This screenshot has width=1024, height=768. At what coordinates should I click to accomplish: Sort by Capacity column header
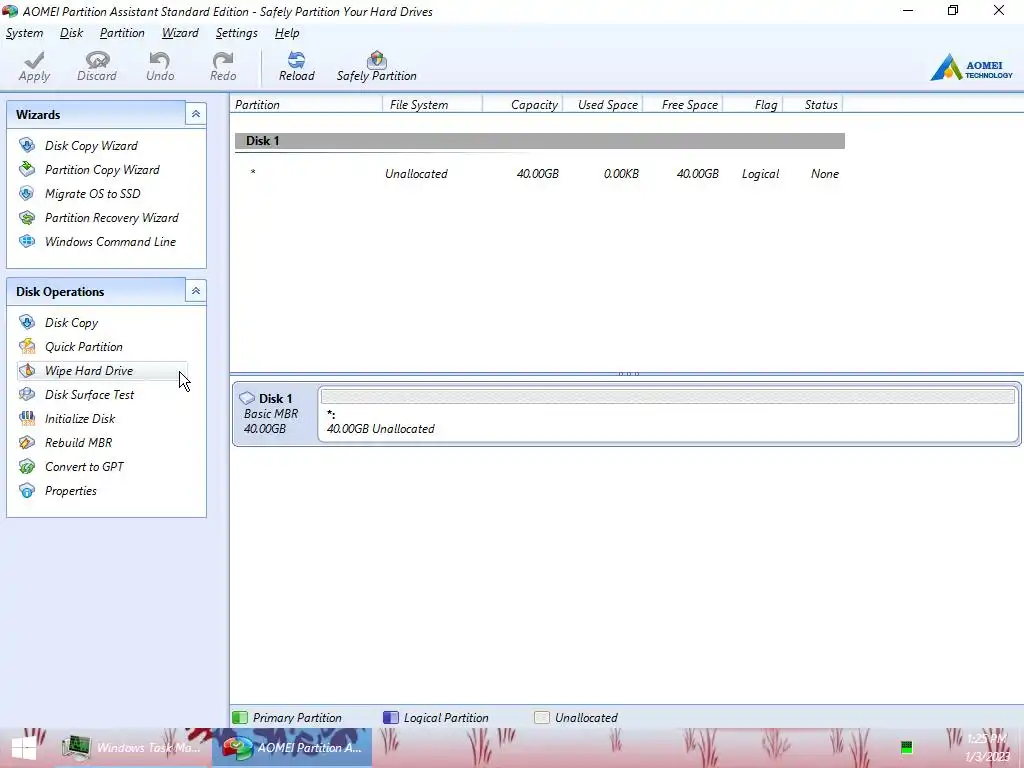(x=522, y=104)
